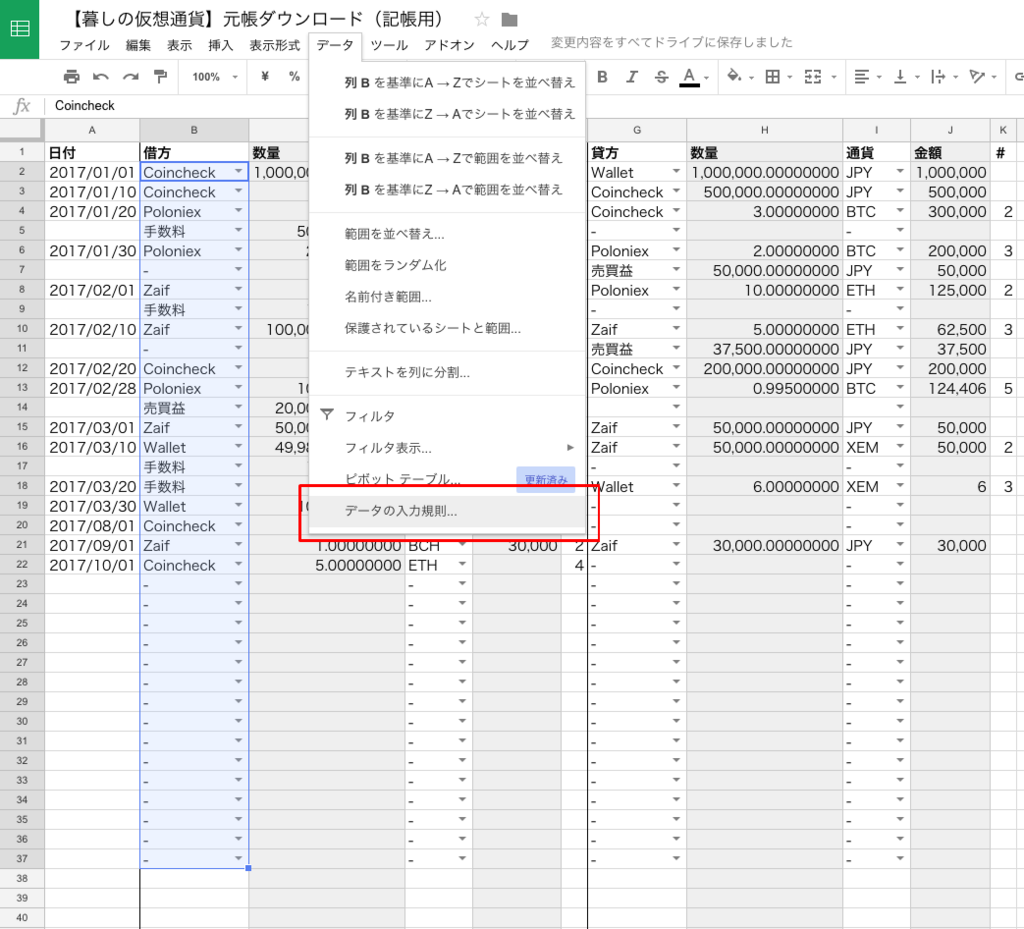Click the paint format tool
Viewport: 1024px width, 929px height.
tap(160, 76)
